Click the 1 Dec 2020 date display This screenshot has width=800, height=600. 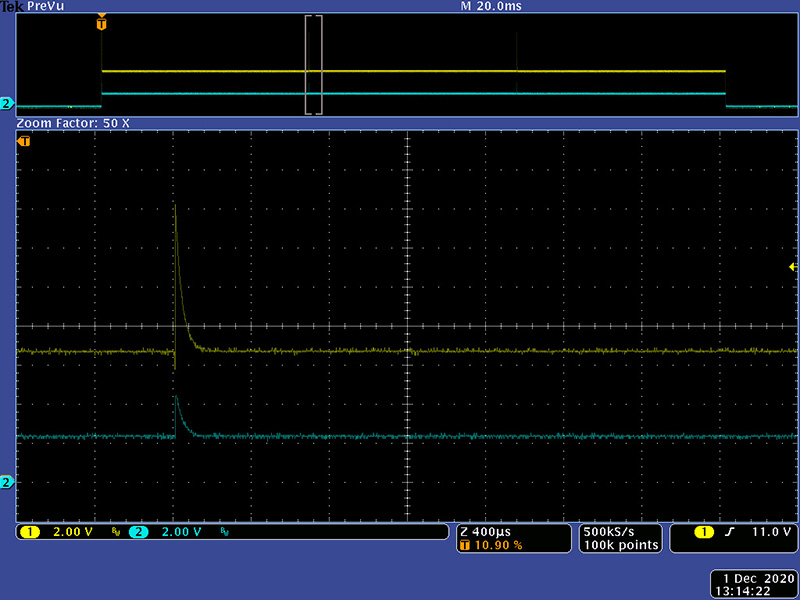click(754, 579)
